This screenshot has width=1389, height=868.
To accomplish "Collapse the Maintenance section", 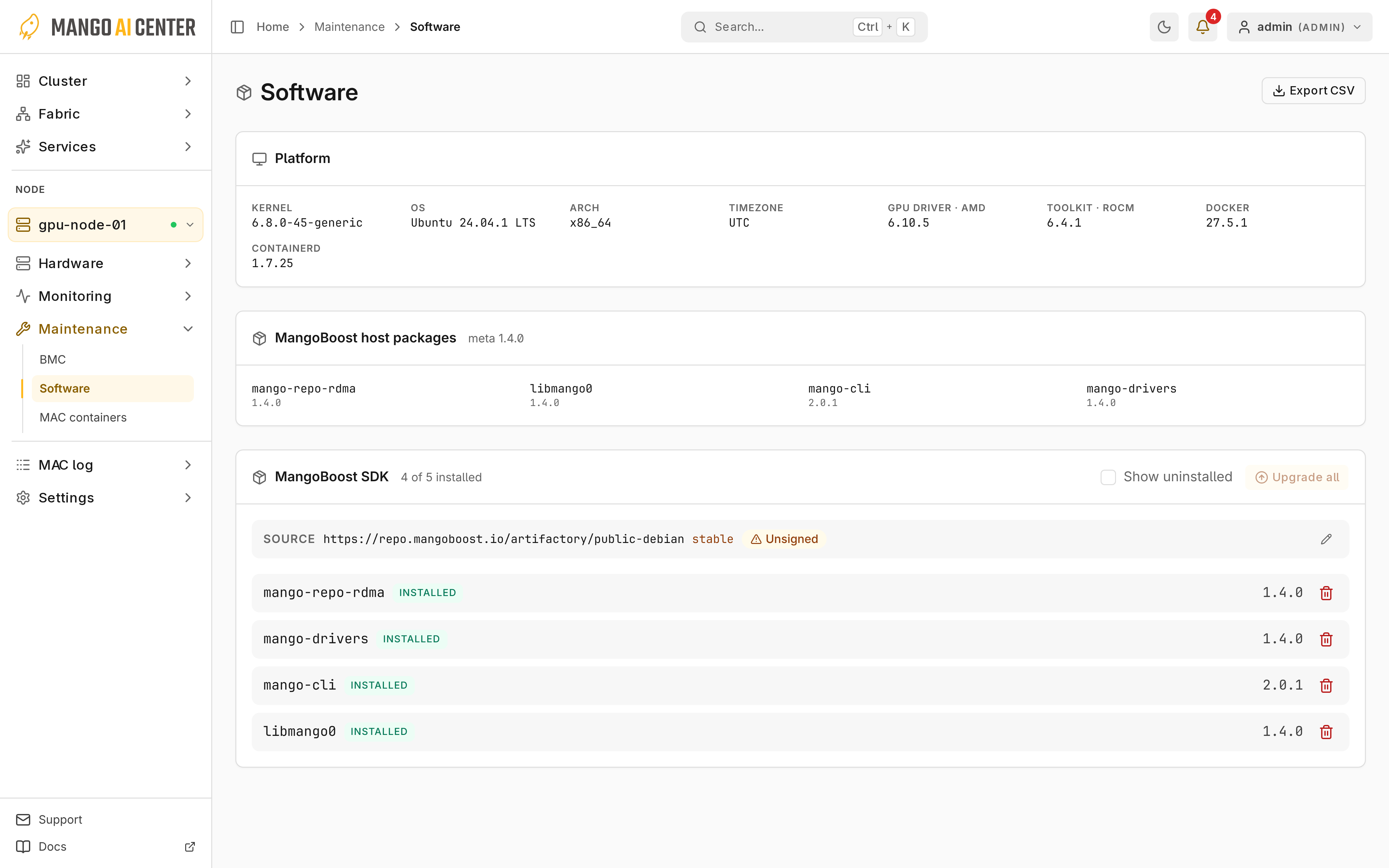I will click(105, 328).
